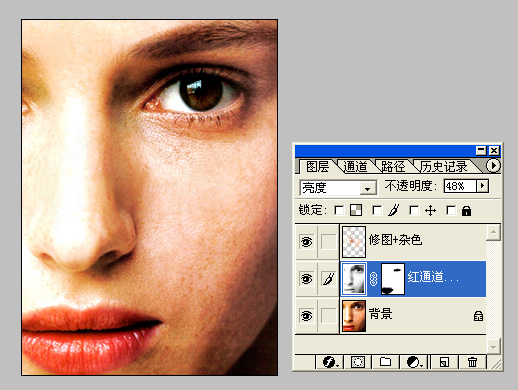Click the add layer style icon
The width and height of the screenshot is (518, 390).
[330, 362]
